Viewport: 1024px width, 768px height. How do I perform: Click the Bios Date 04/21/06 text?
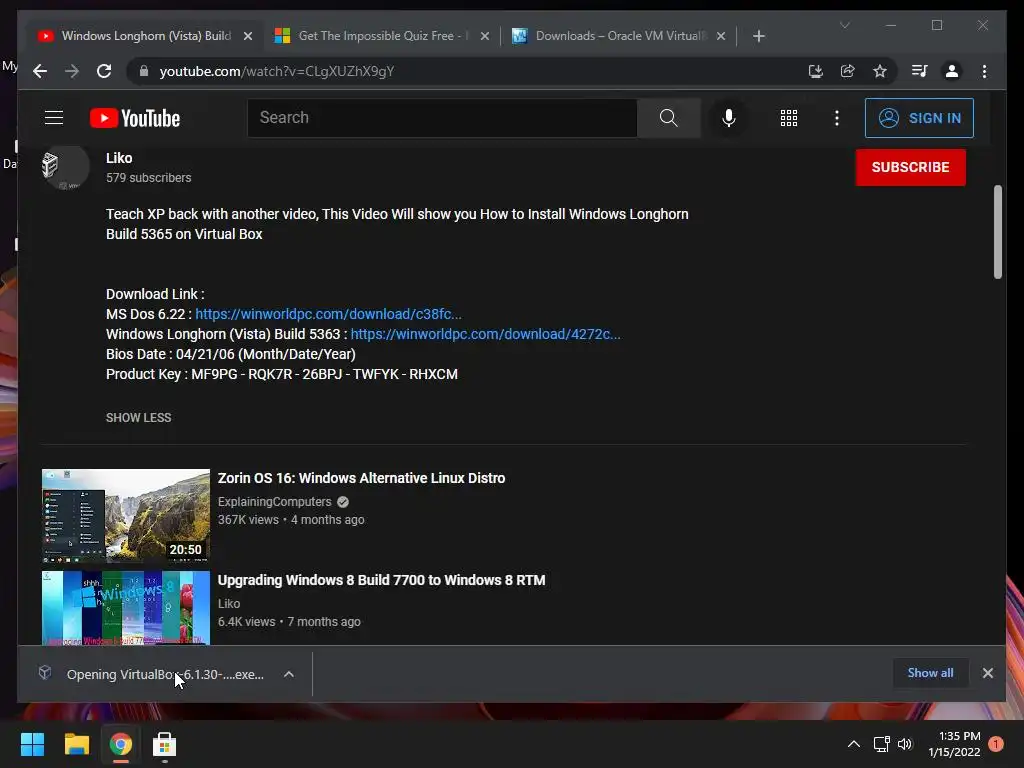(x=231, y=354)
